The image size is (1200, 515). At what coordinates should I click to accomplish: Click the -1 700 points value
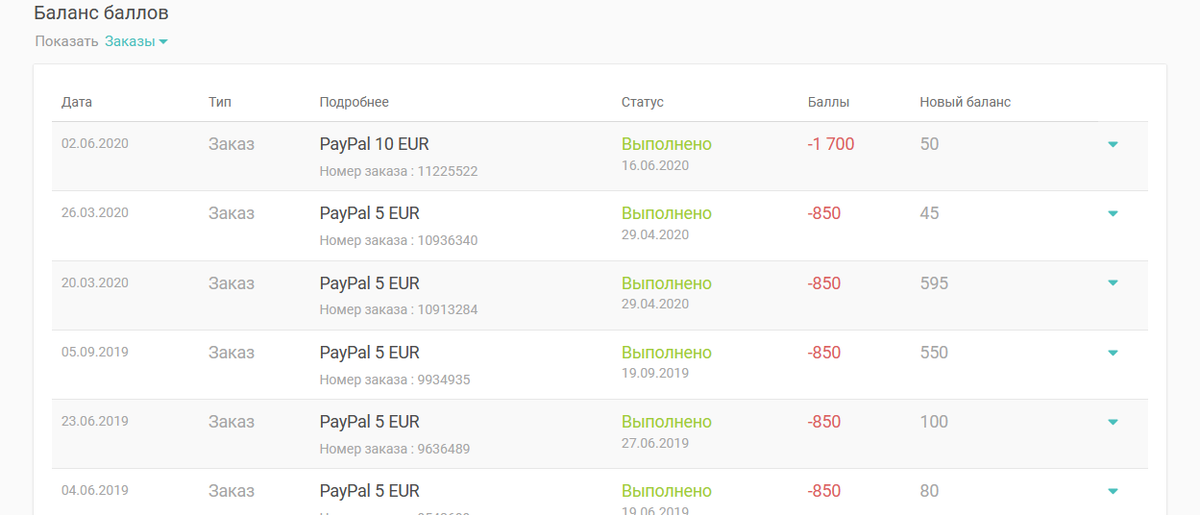coord(831,144)
